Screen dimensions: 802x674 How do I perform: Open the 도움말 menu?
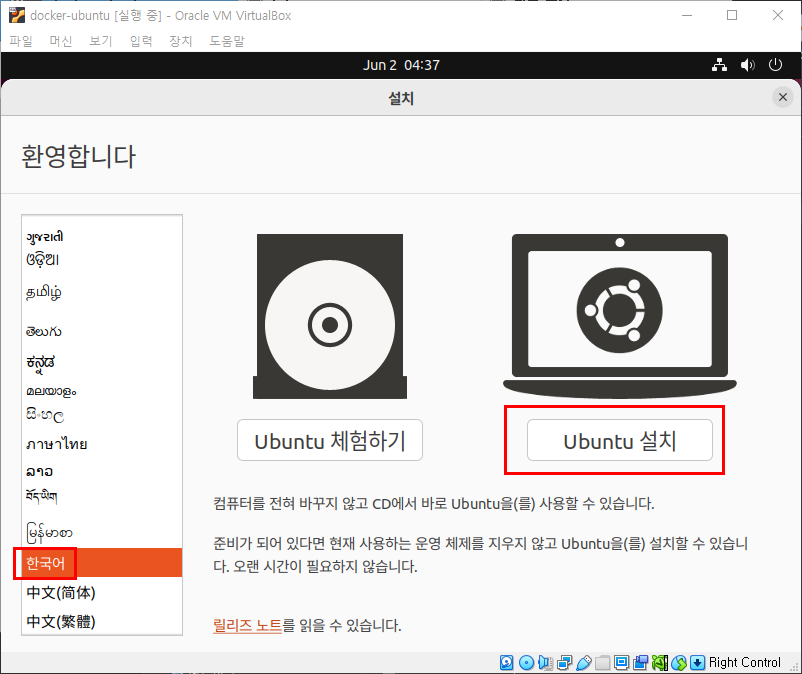227,41
